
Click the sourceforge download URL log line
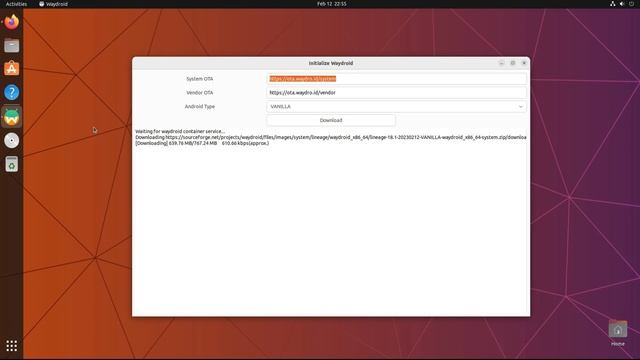[x=331, y=137]
